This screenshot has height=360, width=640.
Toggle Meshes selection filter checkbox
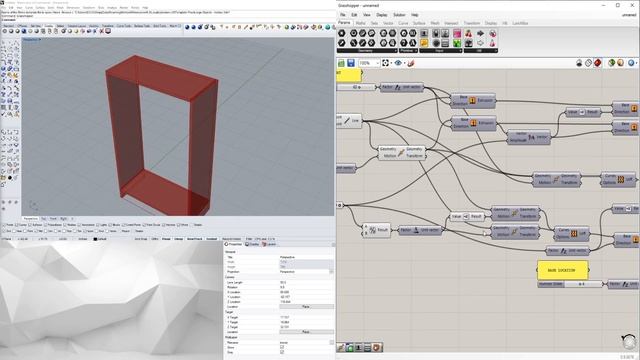click(x=65, y=225)
